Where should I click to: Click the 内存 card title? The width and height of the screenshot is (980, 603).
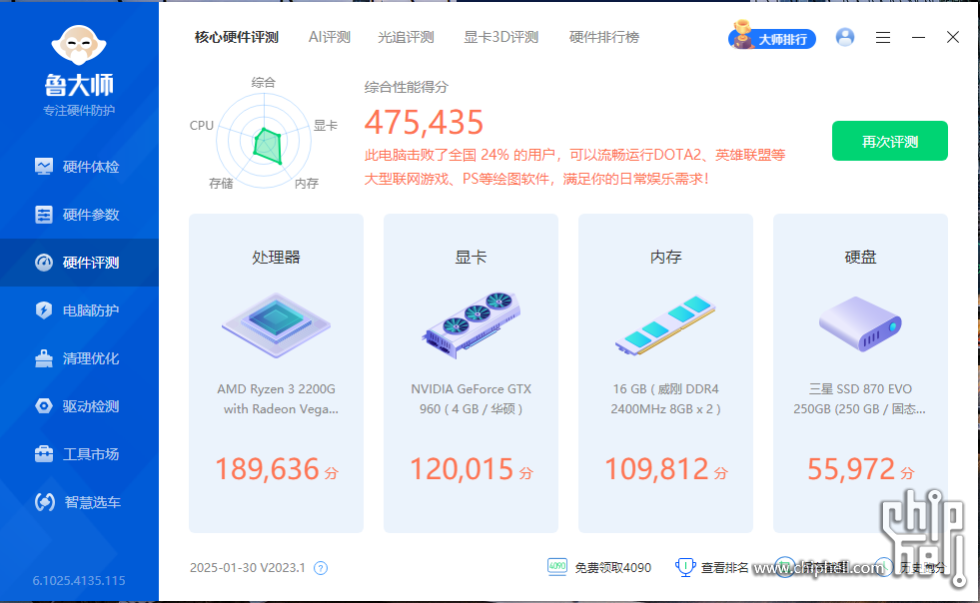[666, 257]
